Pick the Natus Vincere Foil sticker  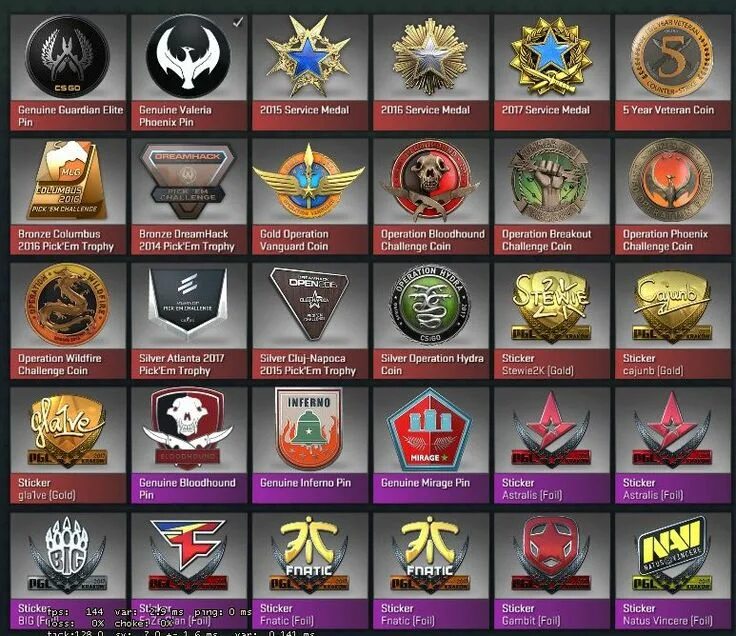pyautogui.click(x=673, y=571)
